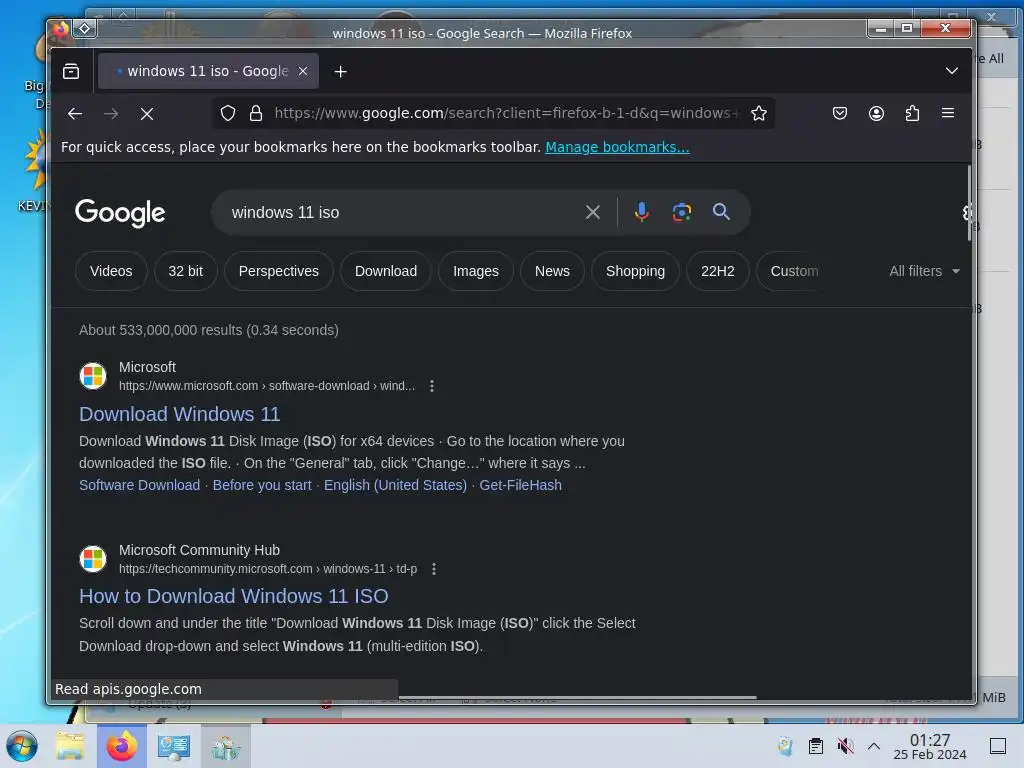
Task: Open Firefox View tab list icon
Action: coord(71,71)
